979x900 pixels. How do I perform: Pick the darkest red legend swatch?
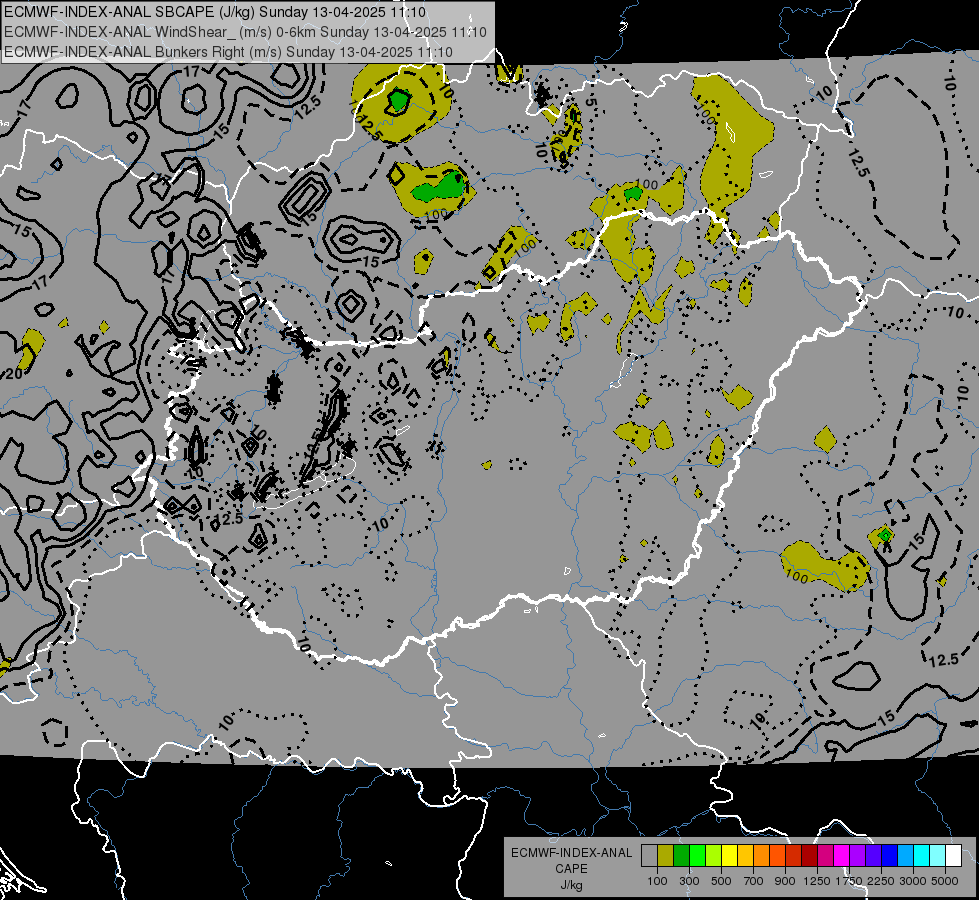809,856
